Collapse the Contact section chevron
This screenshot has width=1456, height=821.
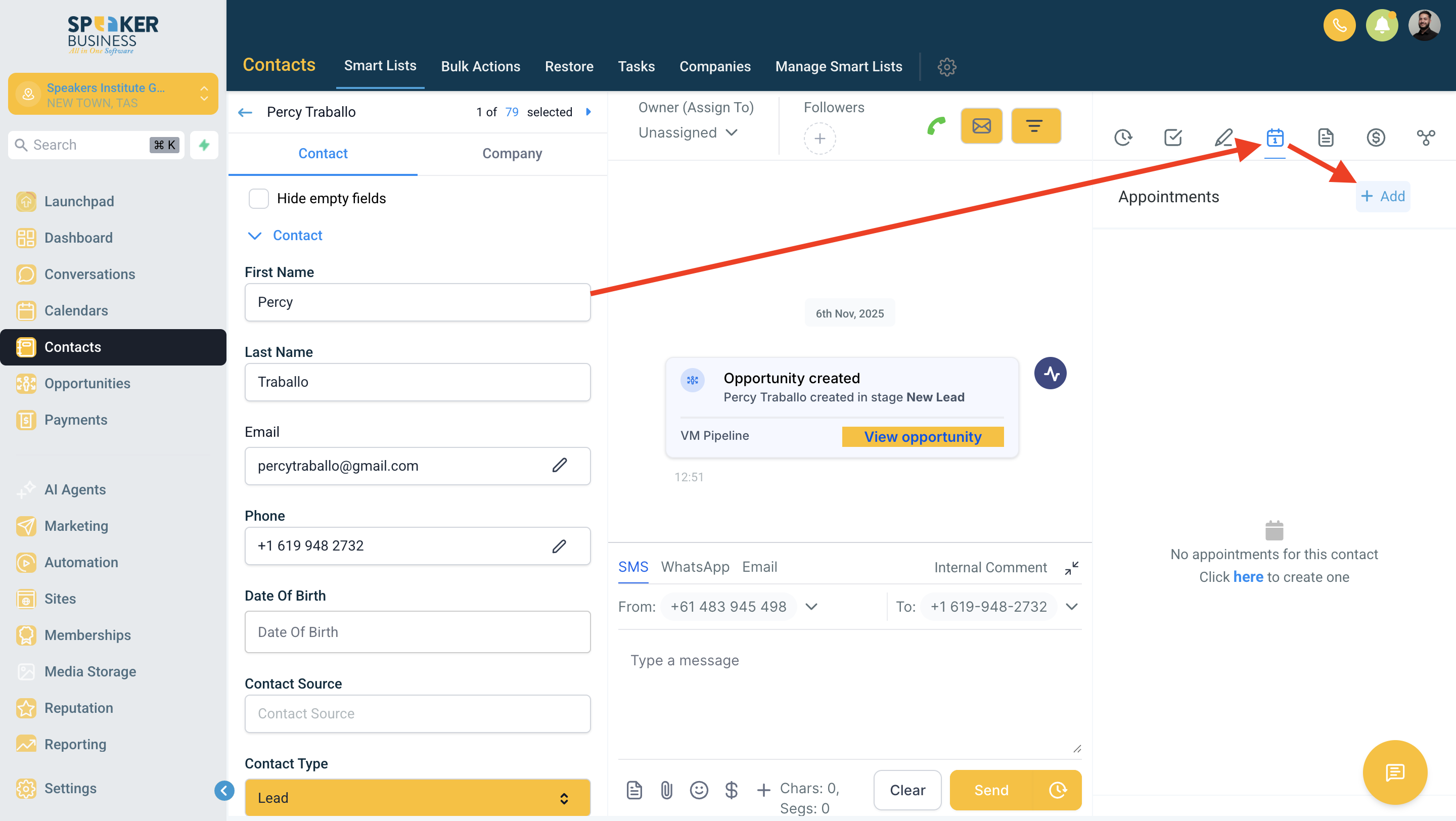click(255, 236)
